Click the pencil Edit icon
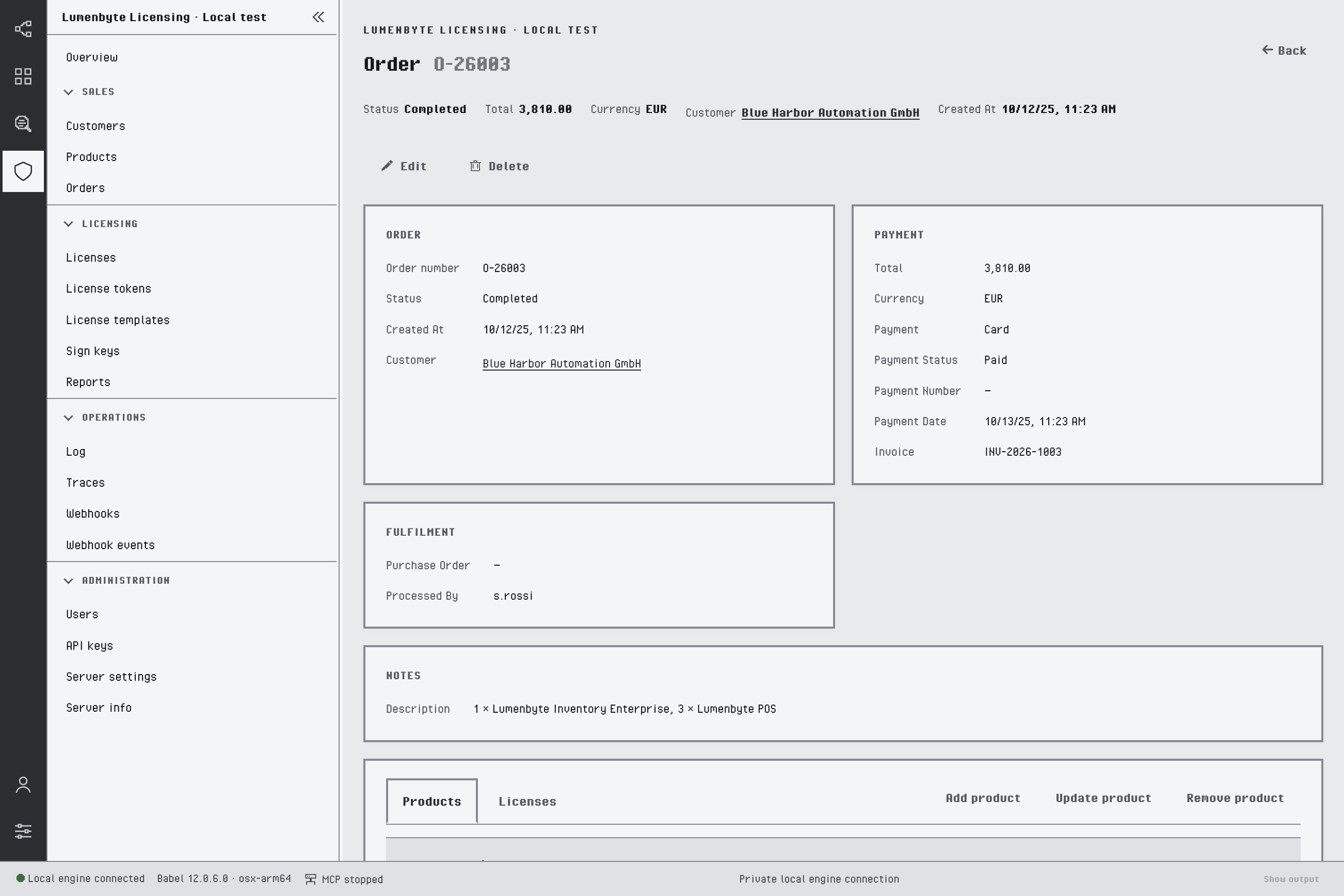1344x896 pixels. coord(387,166)
